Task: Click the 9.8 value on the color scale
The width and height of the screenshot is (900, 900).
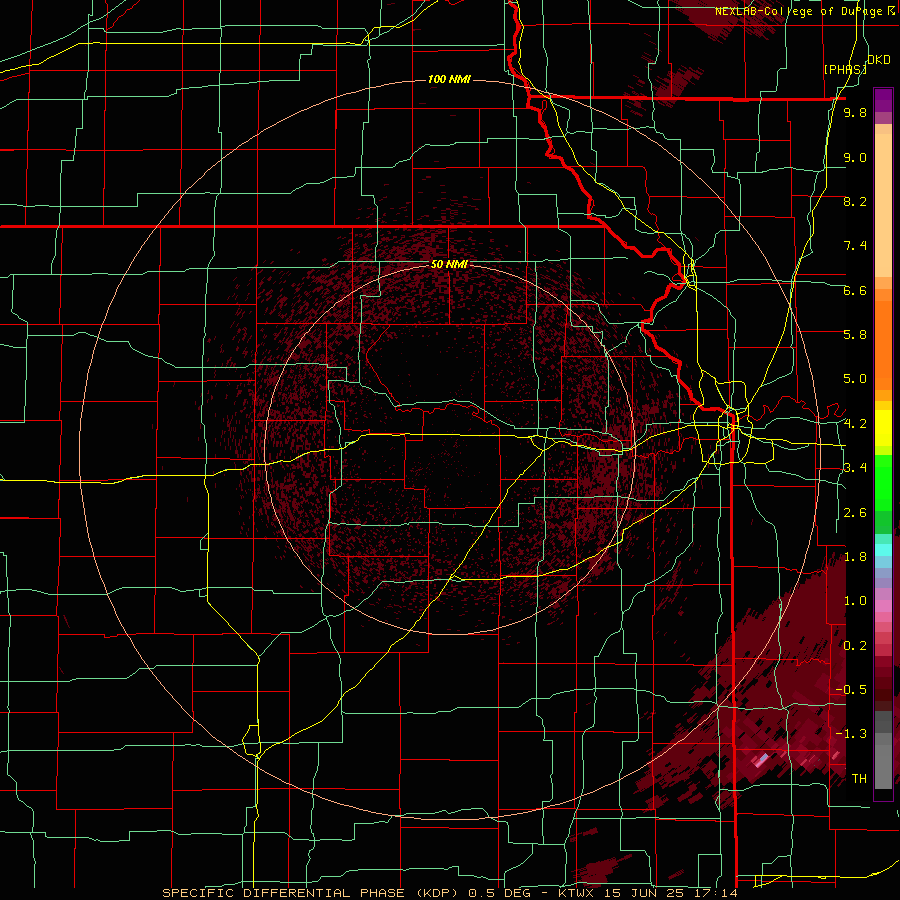Action: coord(855,113)
